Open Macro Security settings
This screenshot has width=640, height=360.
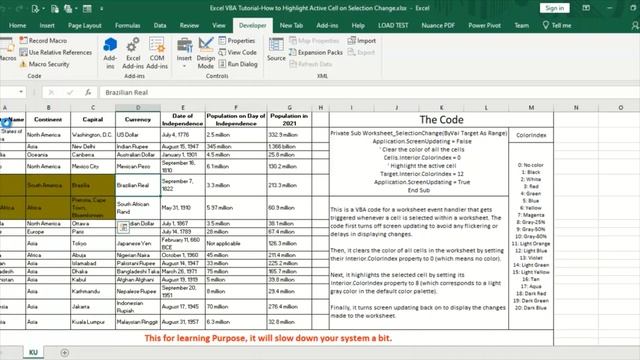[x=44, y=64]
